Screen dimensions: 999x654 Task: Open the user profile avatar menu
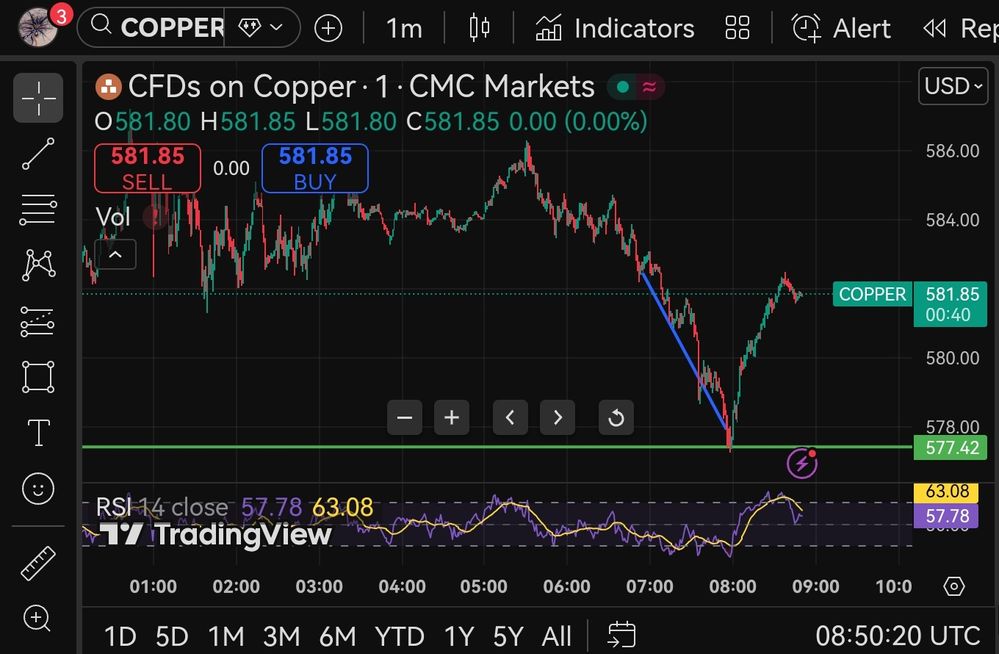38,27
